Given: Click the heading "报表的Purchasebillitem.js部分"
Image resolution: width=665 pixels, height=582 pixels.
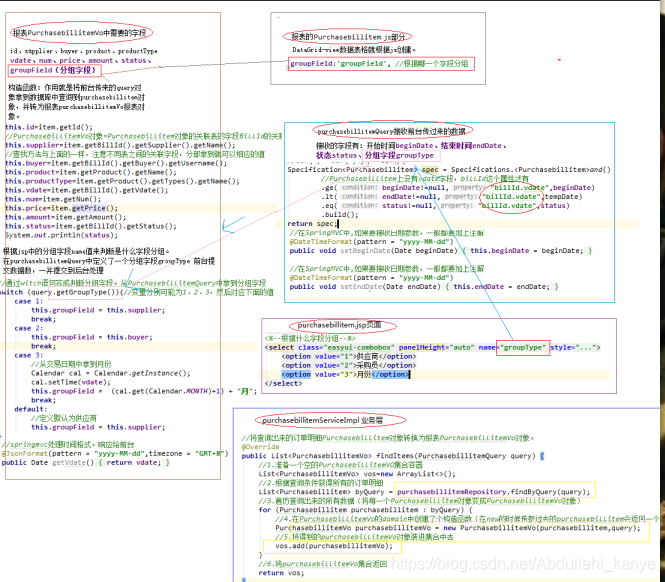Looking at the screenshot, I should coord(348,37).
